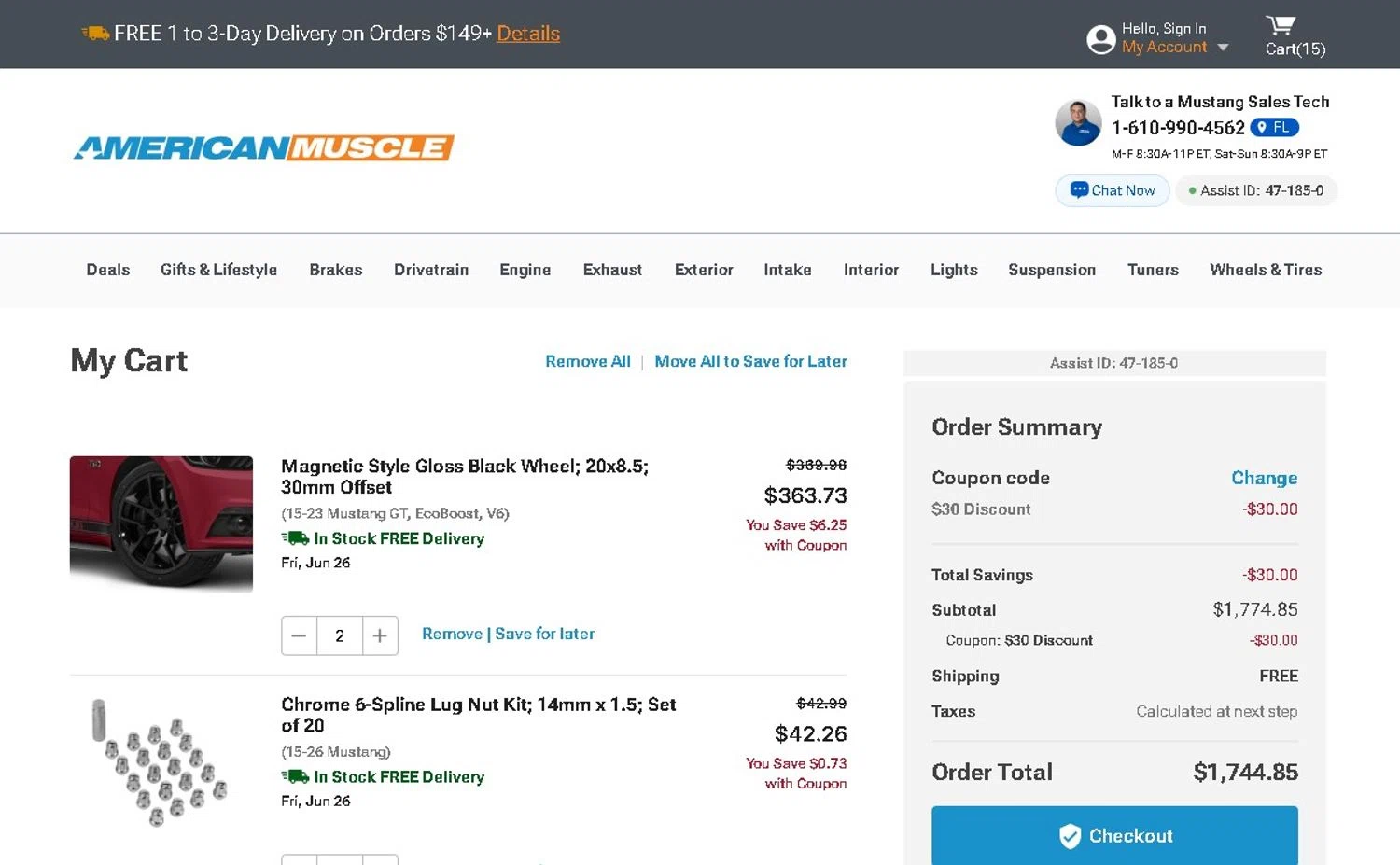1400x865 pixels.
Task: Click Move All to Save for Later
Action: click(750, 361)
